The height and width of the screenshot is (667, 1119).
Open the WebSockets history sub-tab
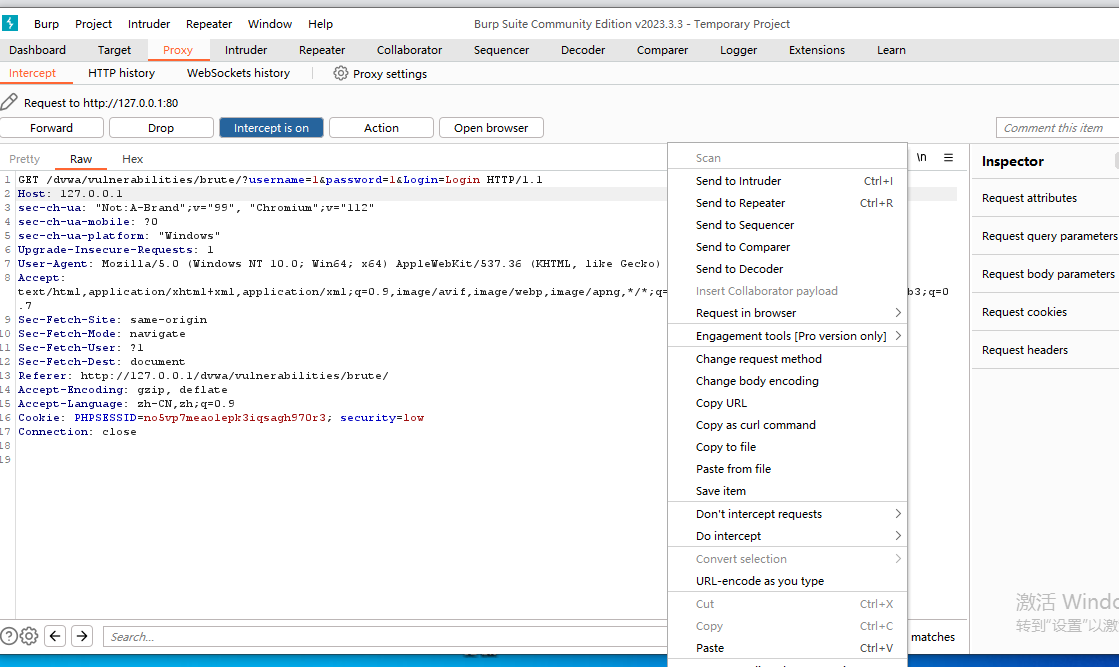(238, 73)
